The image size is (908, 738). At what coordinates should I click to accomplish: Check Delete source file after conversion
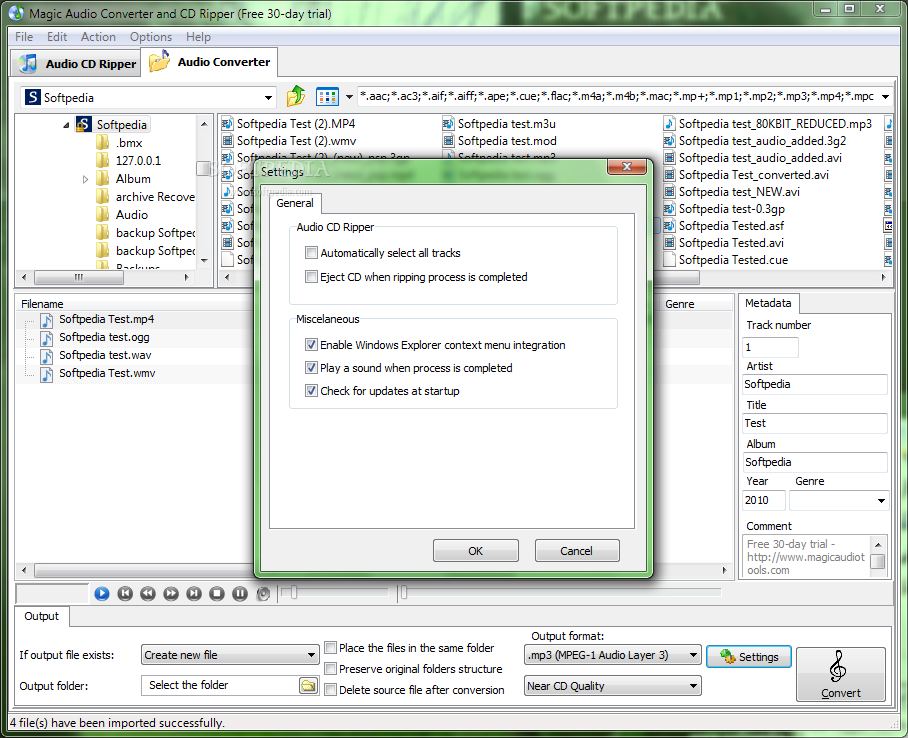tap(331, 690)
